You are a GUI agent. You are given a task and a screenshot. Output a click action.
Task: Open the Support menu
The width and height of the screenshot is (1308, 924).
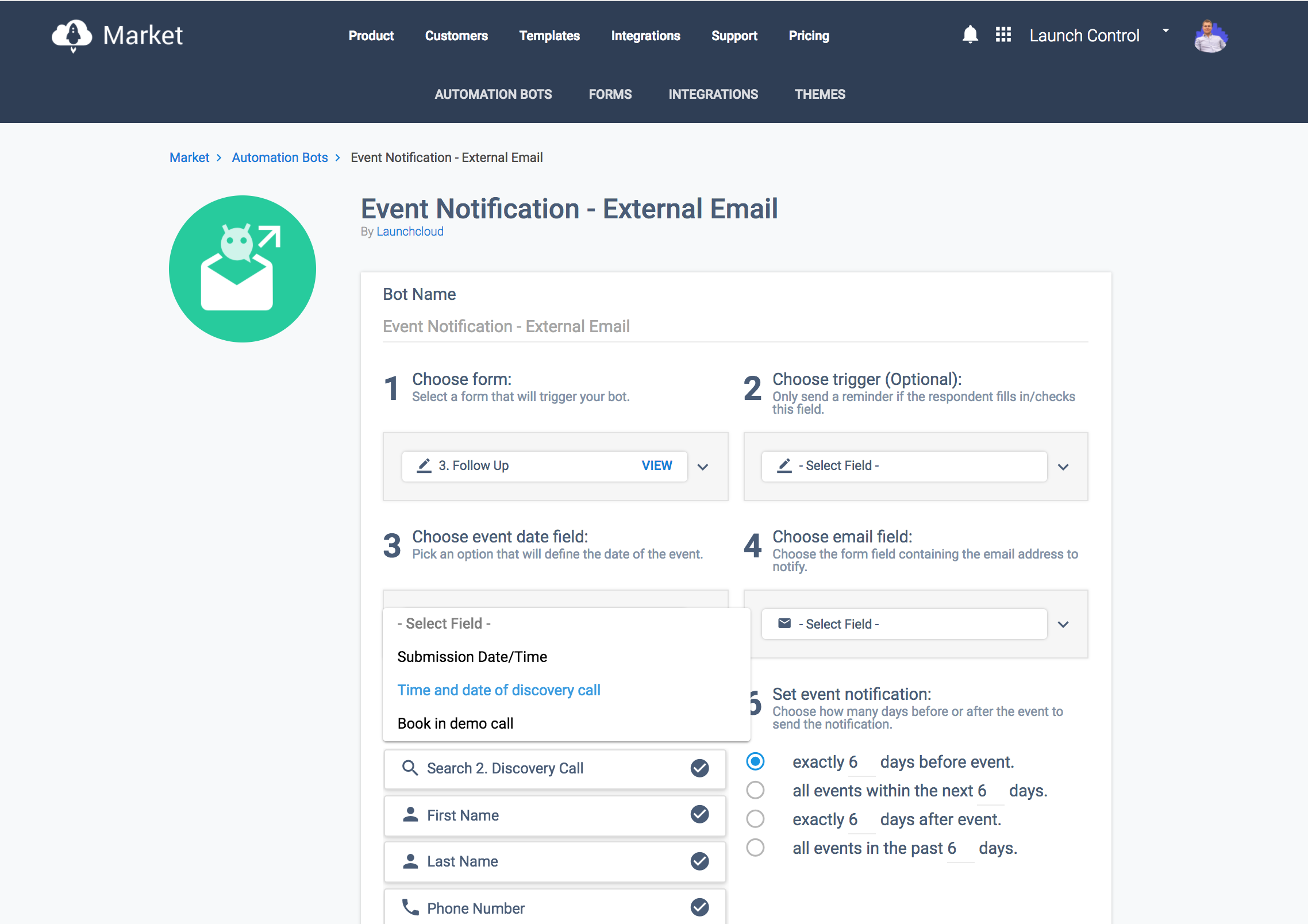(x=734, y=36)
